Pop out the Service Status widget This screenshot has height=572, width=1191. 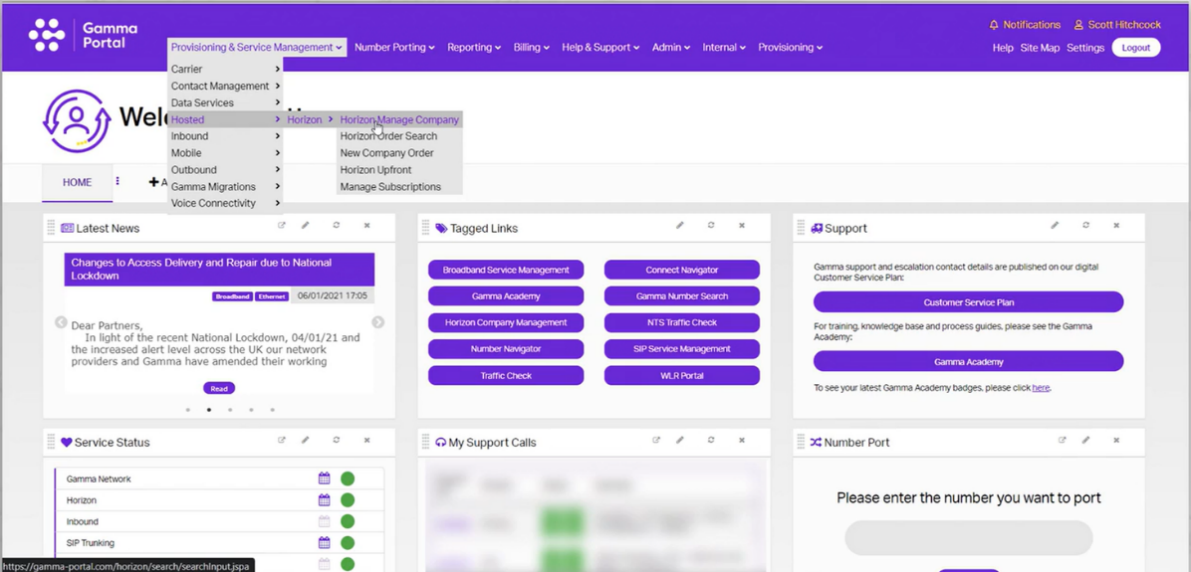click(282, 440)
